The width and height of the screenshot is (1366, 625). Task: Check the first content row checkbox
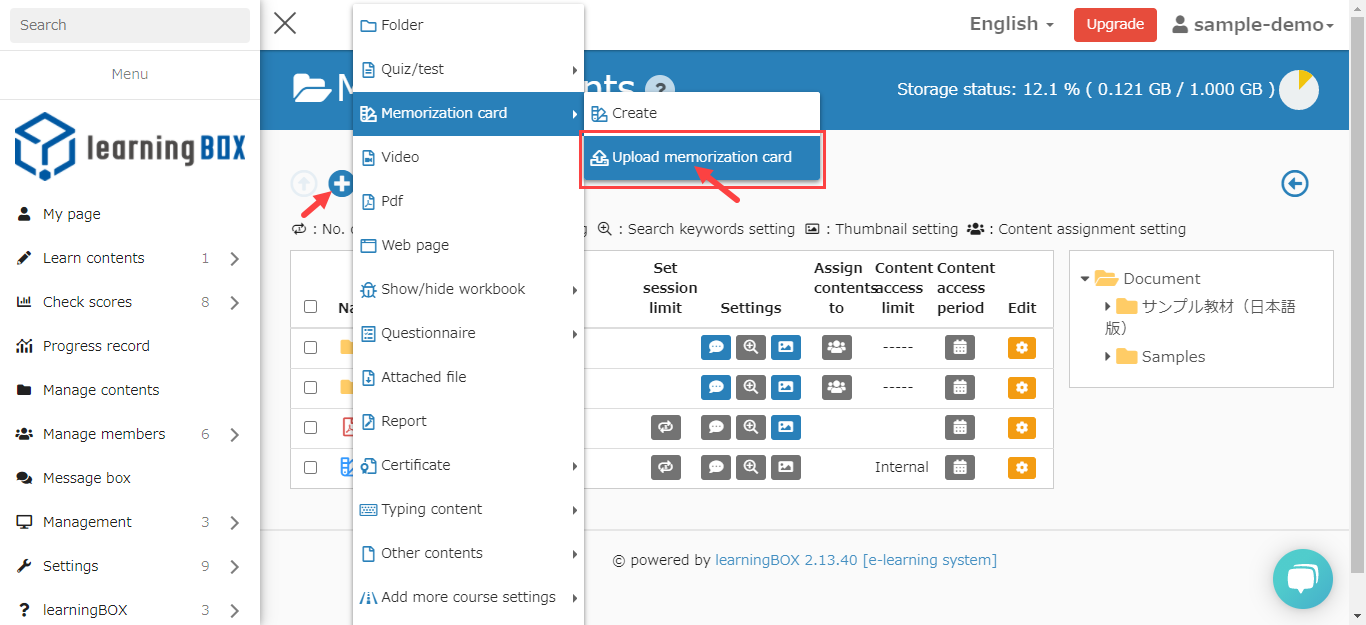click(x=310, y=348)
